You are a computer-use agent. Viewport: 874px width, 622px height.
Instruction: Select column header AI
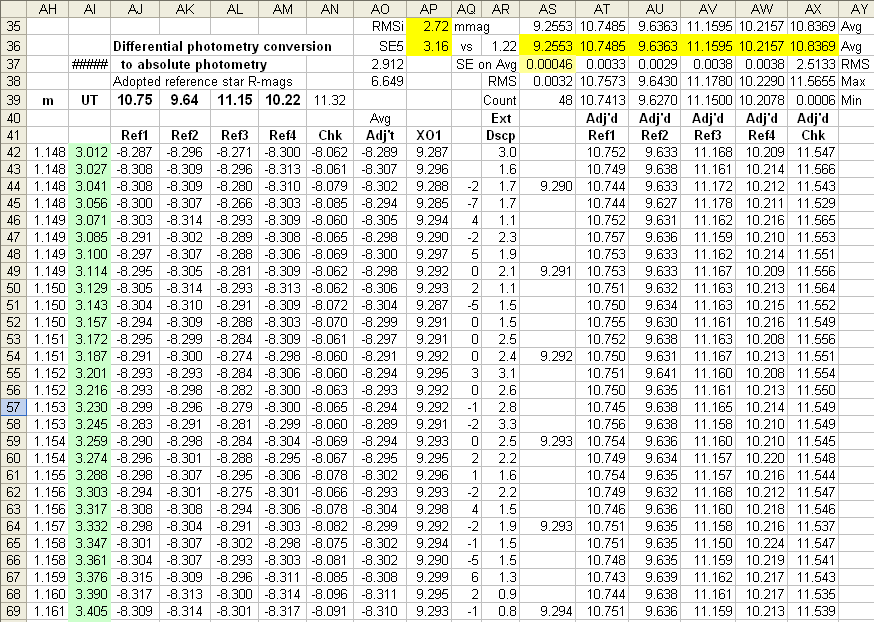(90, 9)
